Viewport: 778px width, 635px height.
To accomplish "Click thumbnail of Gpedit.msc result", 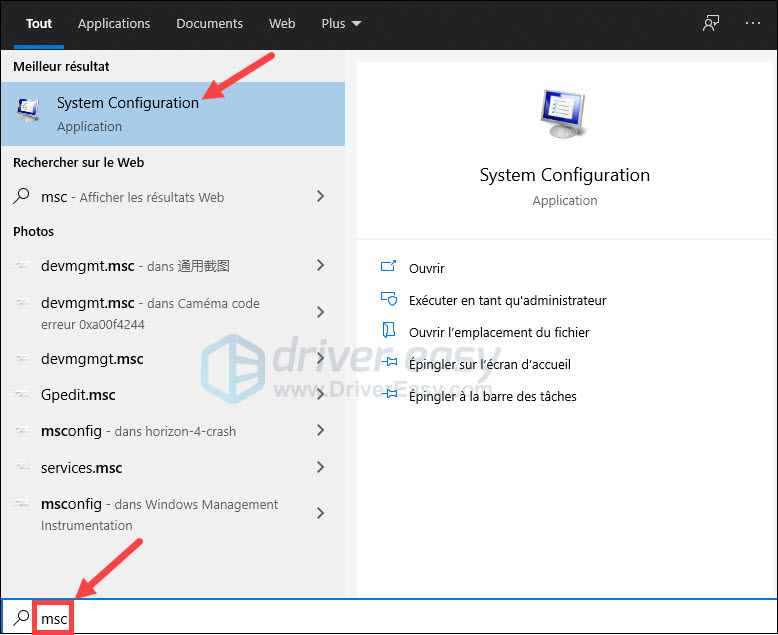I will [x=21, y=394].
